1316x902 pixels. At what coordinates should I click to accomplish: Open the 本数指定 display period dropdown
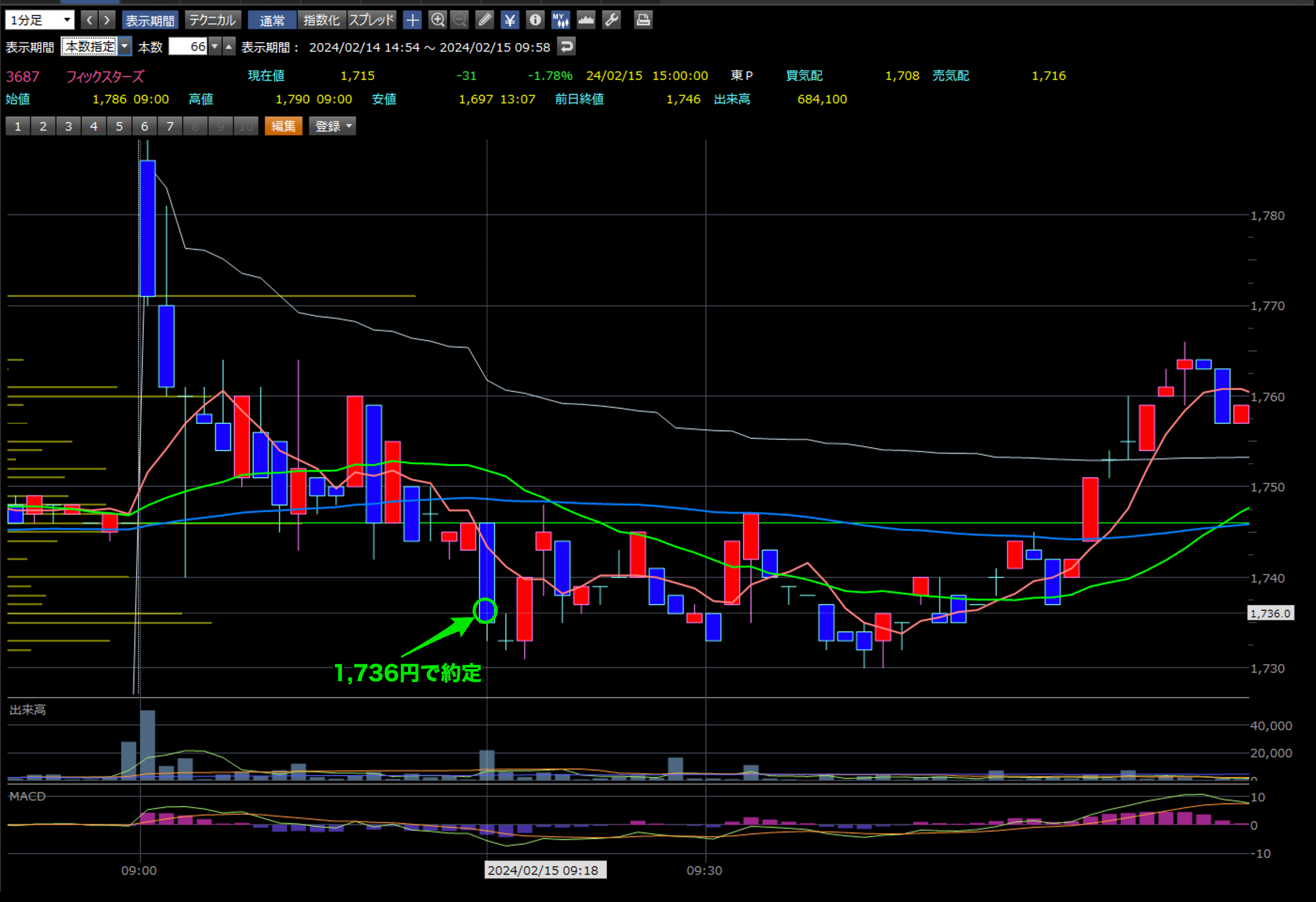pyautogui.click(x=96, y=47)
